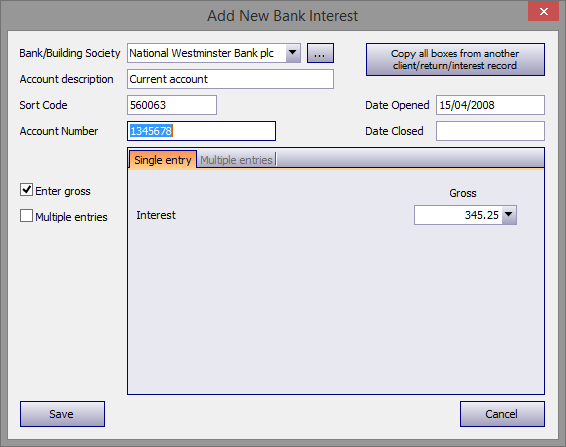Select the Single entry tab
566x447 pixels.
163,160
